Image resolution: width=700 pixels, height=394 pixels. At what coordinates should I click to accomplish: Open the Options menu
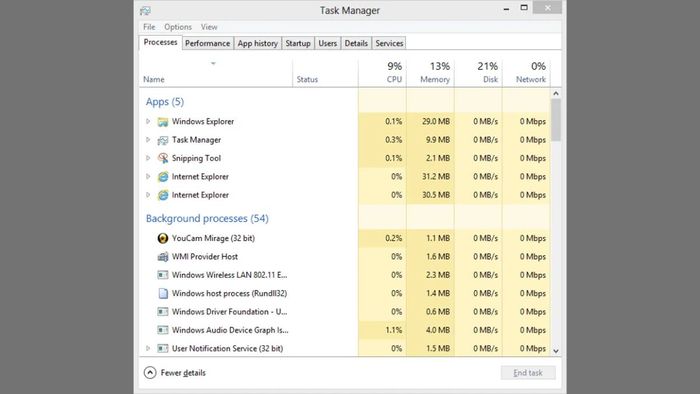click(x=178, y=27)
